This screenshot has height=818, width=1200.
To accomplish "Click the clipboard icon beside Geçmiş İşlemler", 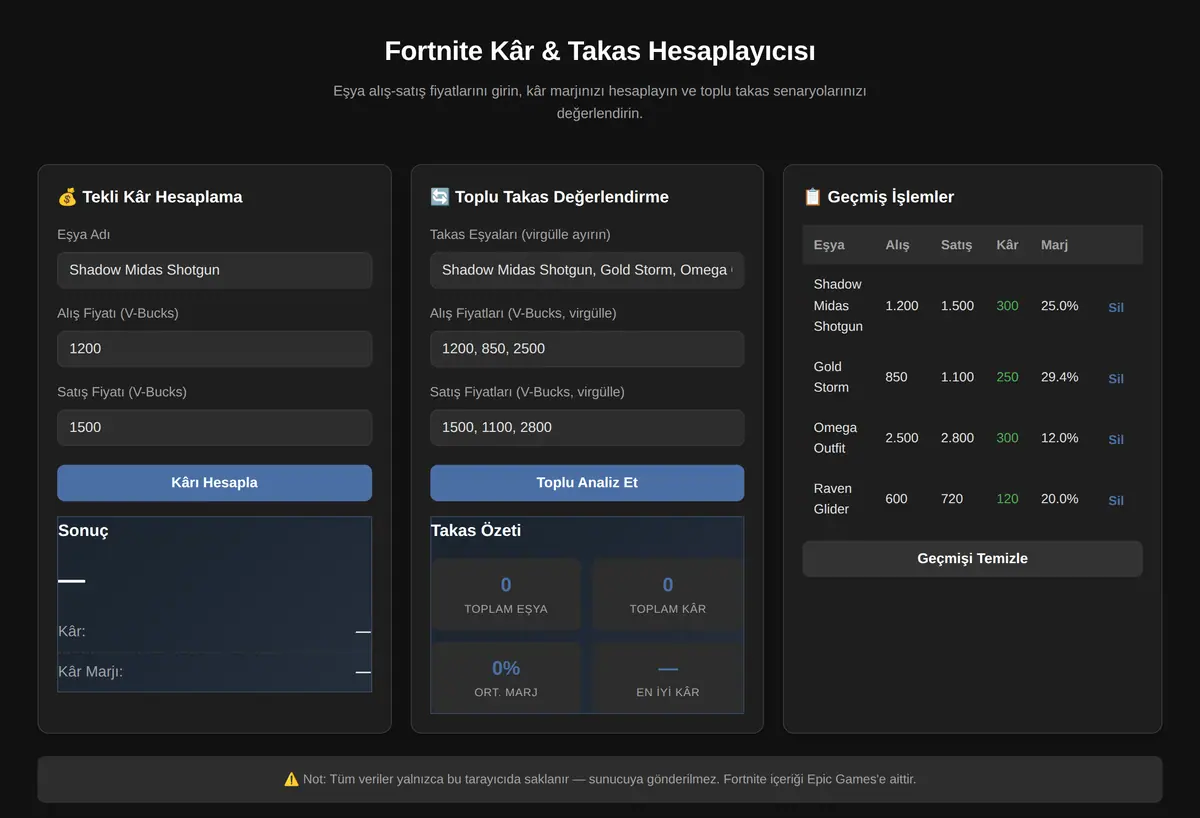I will 813,197.
